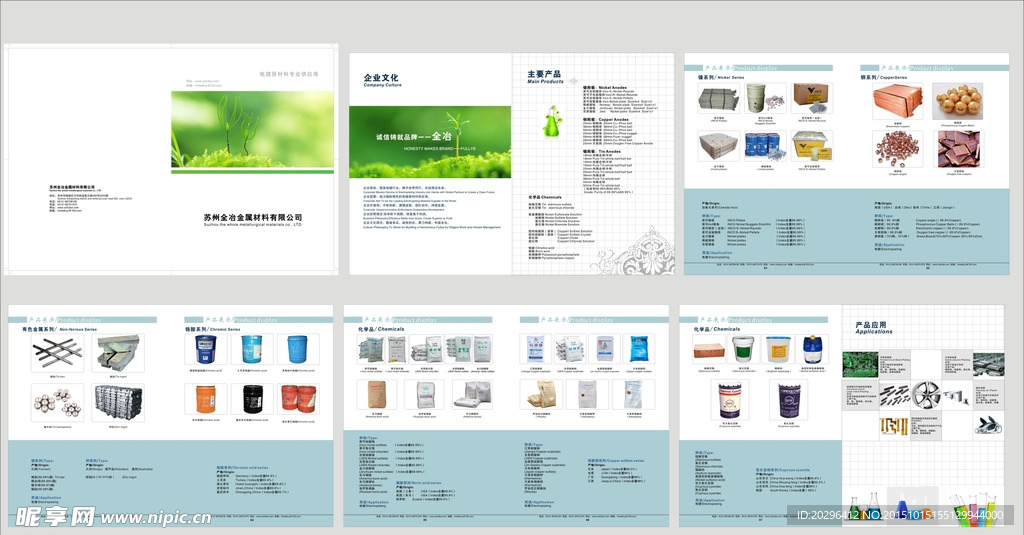This screenshot has height=535, width=1024.
Task: Select the white cuprous cyanide drum with red band
Action: click(x=729, y=400)
